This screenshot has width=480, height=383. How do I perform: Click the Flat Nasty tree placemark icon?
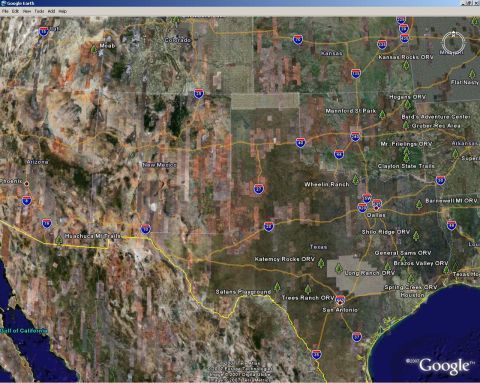(472, 74)
